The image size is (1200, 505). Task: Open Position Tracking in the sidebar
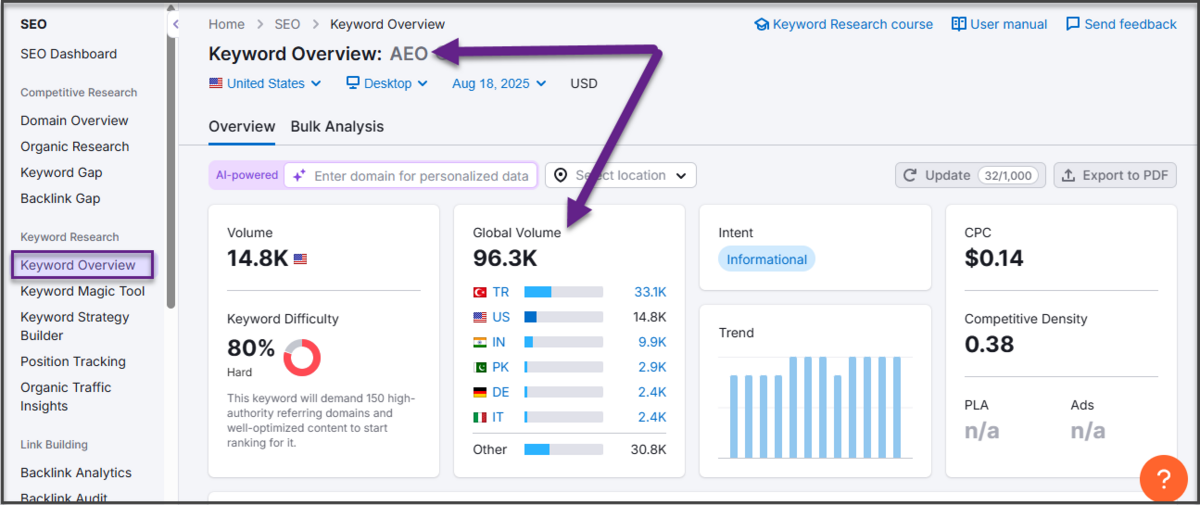point(73,361)
